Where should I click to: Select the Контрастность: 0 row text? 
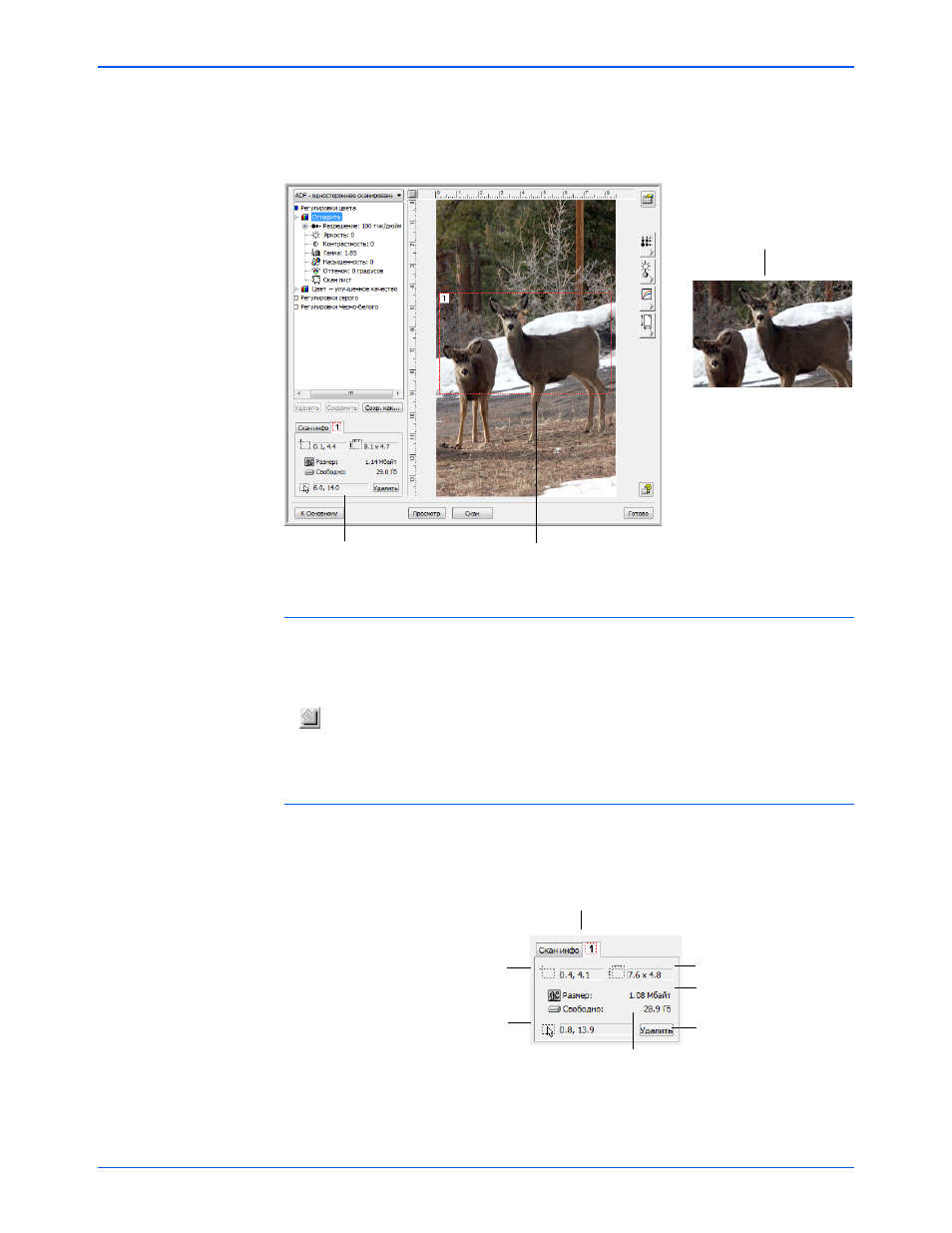348,244
